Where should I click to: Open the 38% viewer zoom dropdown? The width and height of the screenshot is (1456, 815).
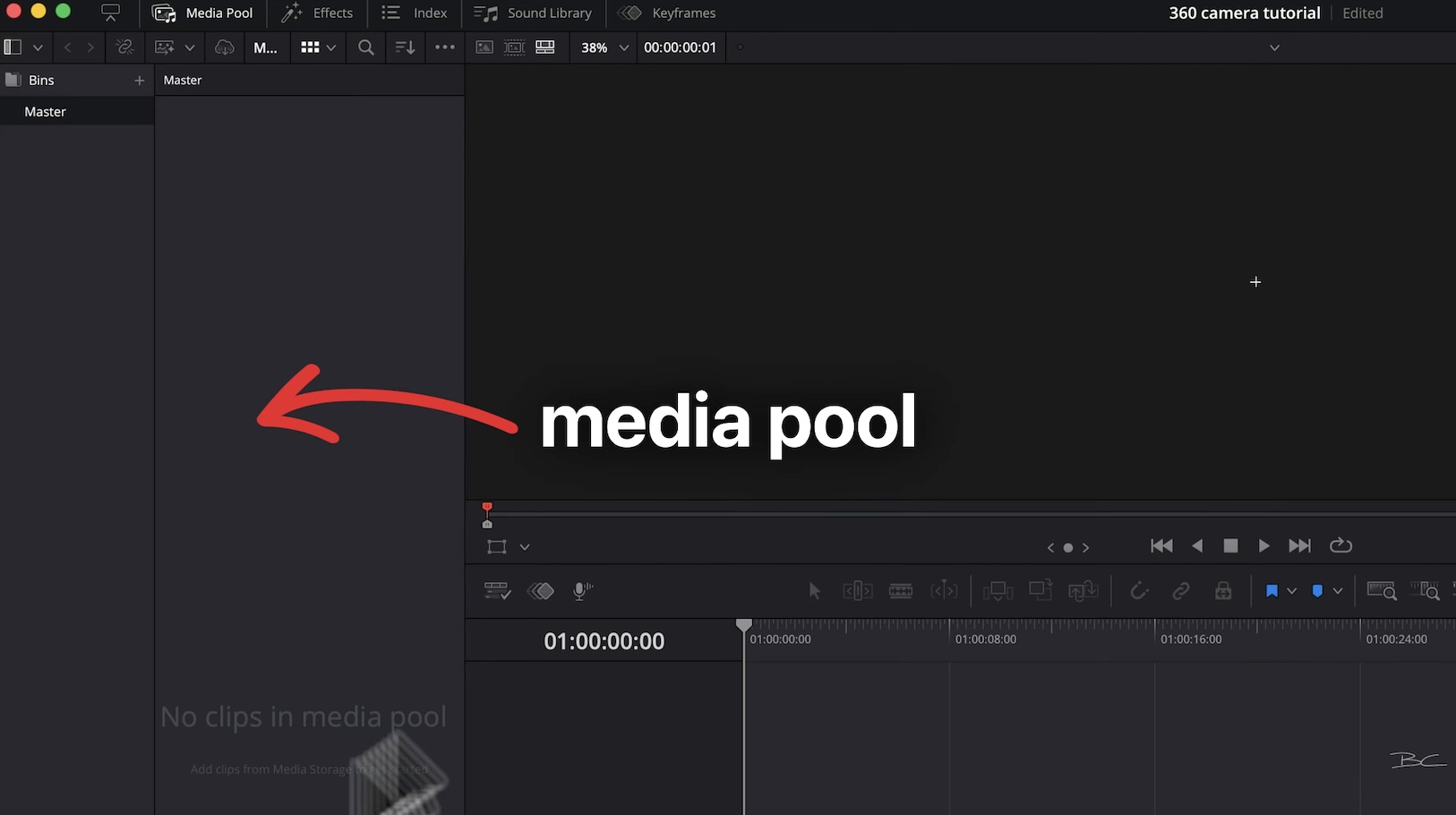(x=604, y=47)
